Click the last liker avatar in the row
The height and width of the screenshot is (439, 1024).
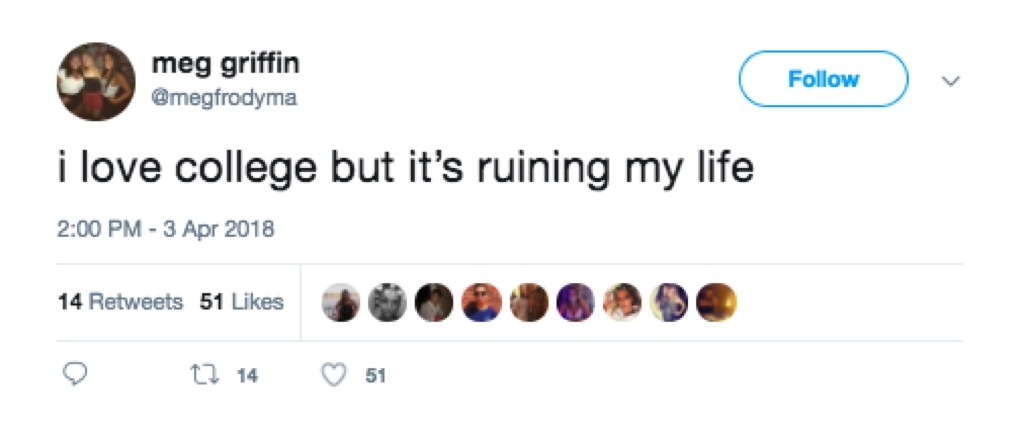coord(716,302)
